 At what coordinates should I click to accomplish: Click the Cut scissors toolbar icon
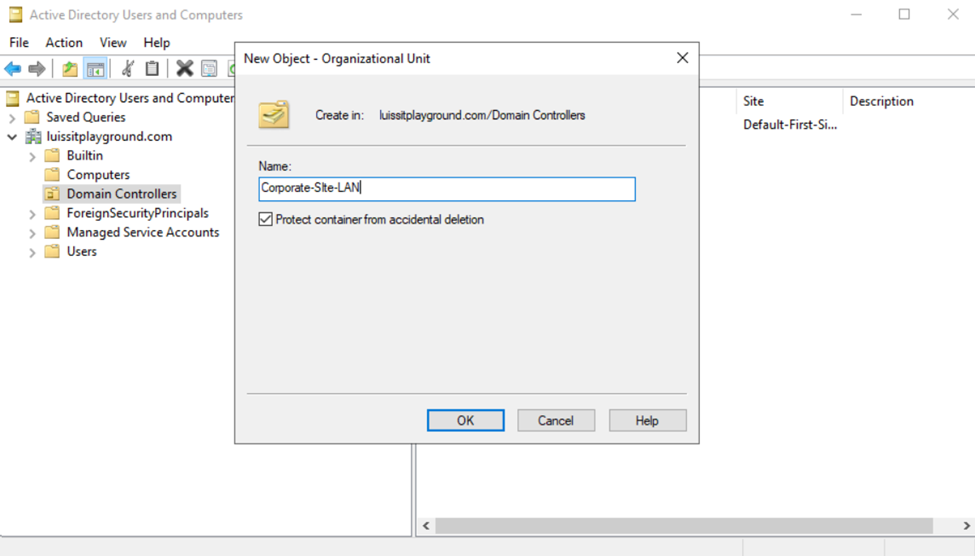click(127, 68)
